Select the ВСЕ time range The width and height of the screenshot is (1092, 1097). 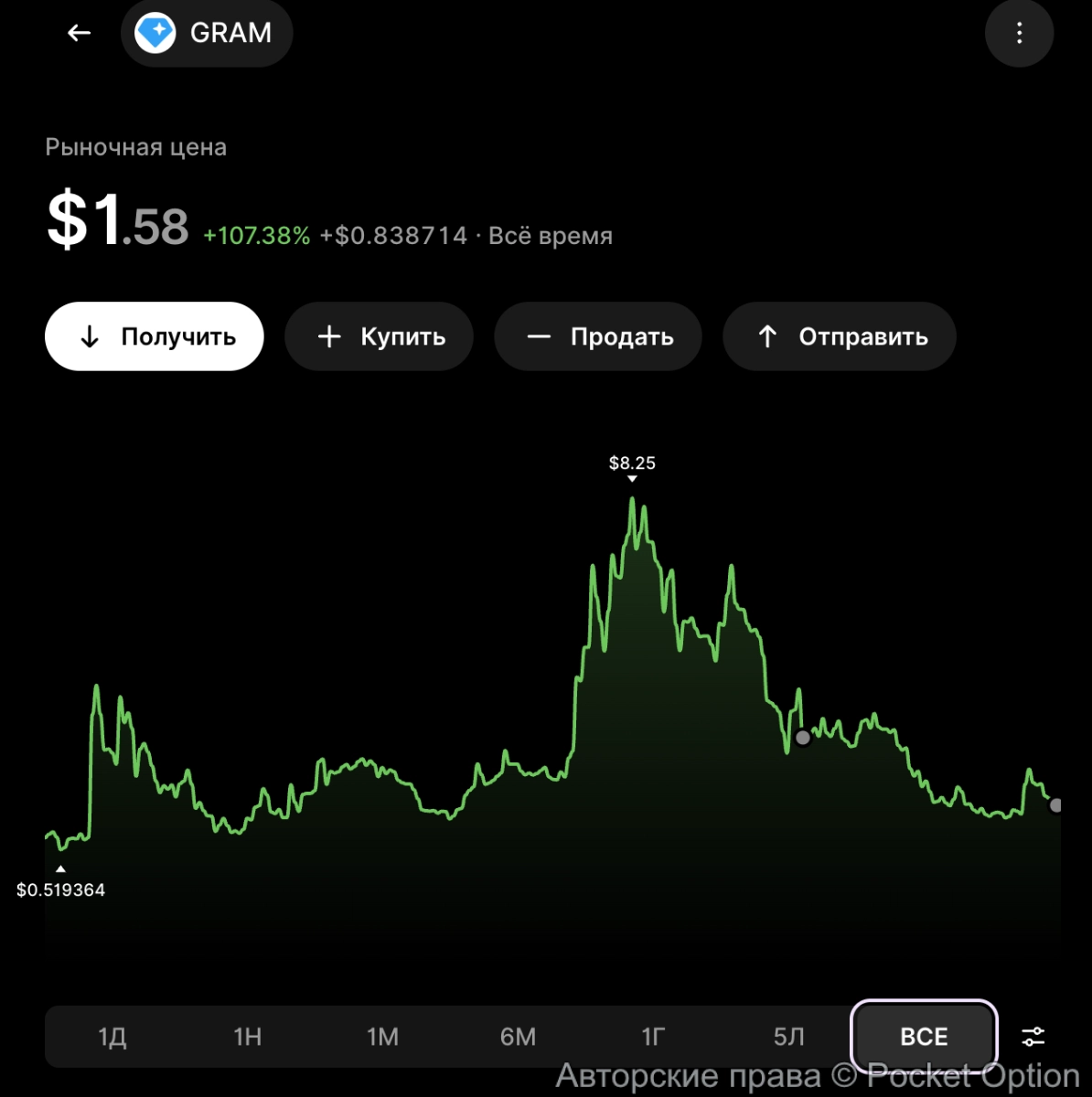pyautogui.click(x=924, y=1037)
